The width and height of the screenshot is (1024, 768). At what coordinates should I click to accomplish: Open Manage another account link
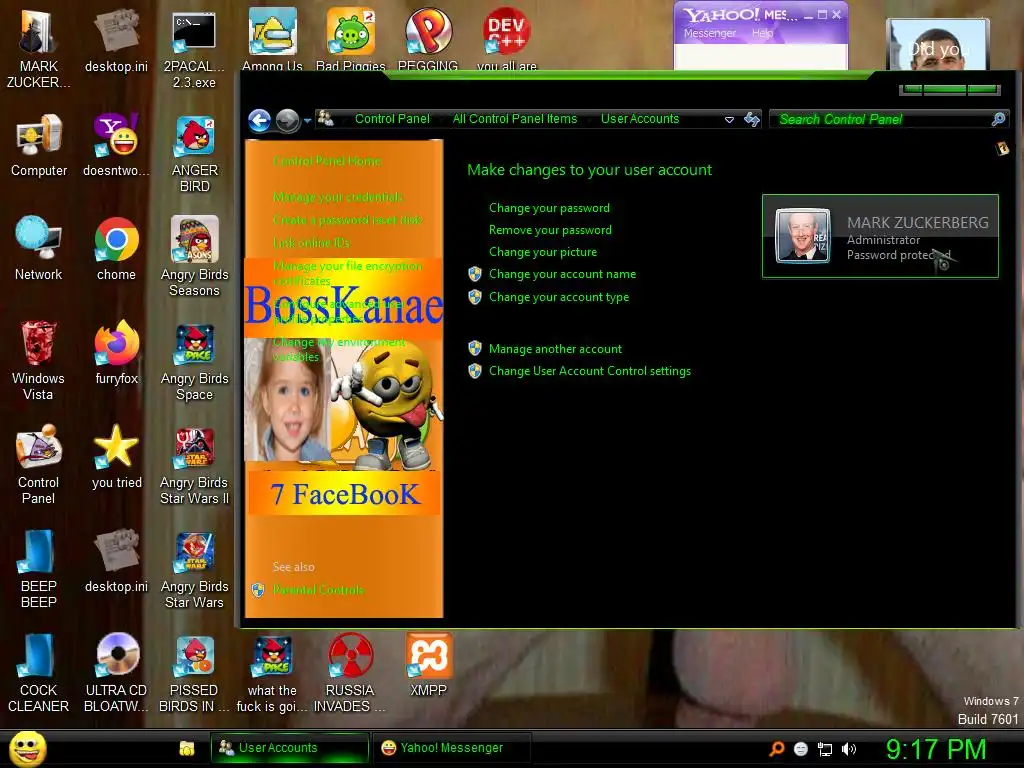point(555,349)
